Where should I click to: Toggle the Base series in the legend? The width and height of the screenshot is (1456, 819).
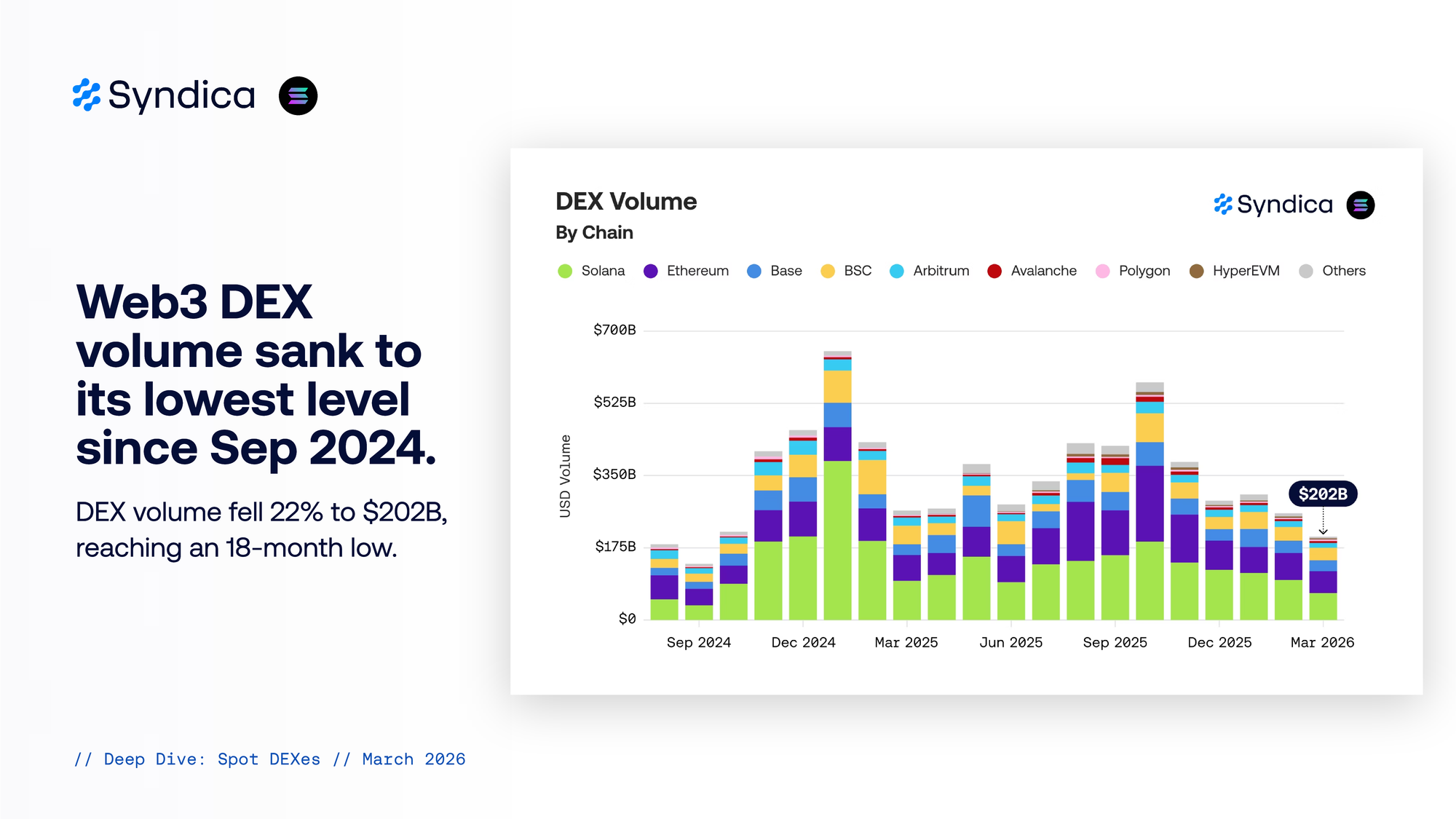(x=785, y=271)
